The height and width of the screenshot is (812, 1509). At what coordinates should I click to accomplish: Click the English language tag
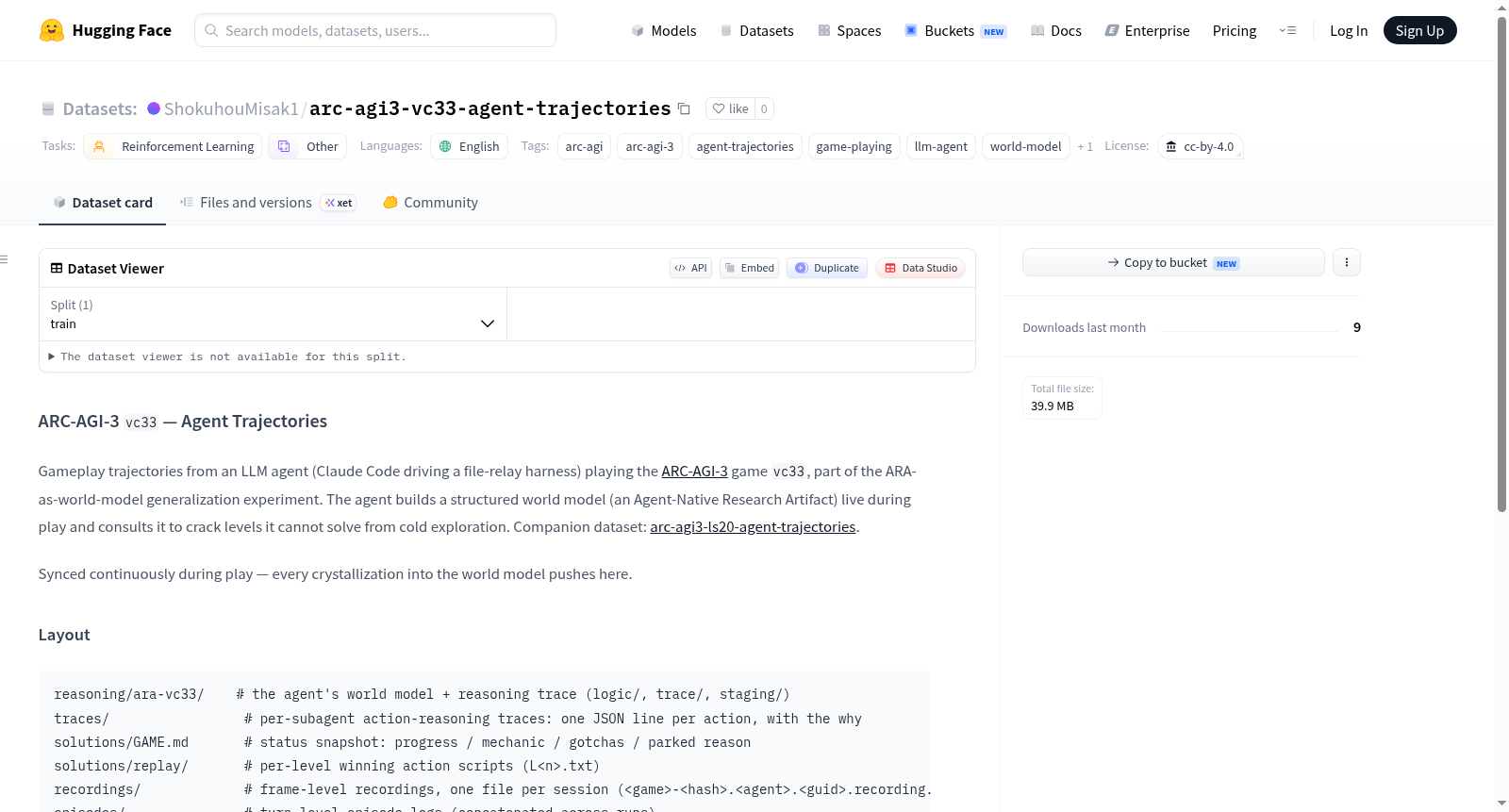pyautogui.click(x=470, y=146)
